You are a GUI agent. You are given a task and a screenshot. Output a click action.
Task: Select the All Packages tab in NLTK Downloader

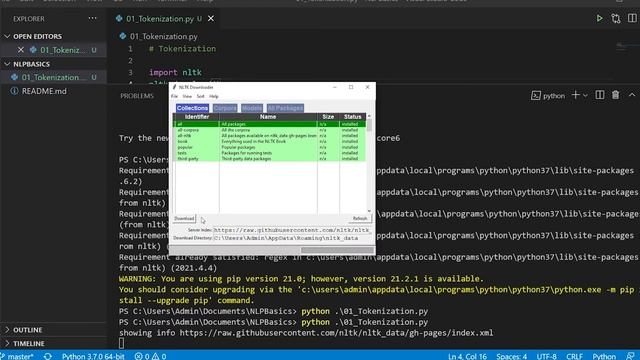click(285, 108)
